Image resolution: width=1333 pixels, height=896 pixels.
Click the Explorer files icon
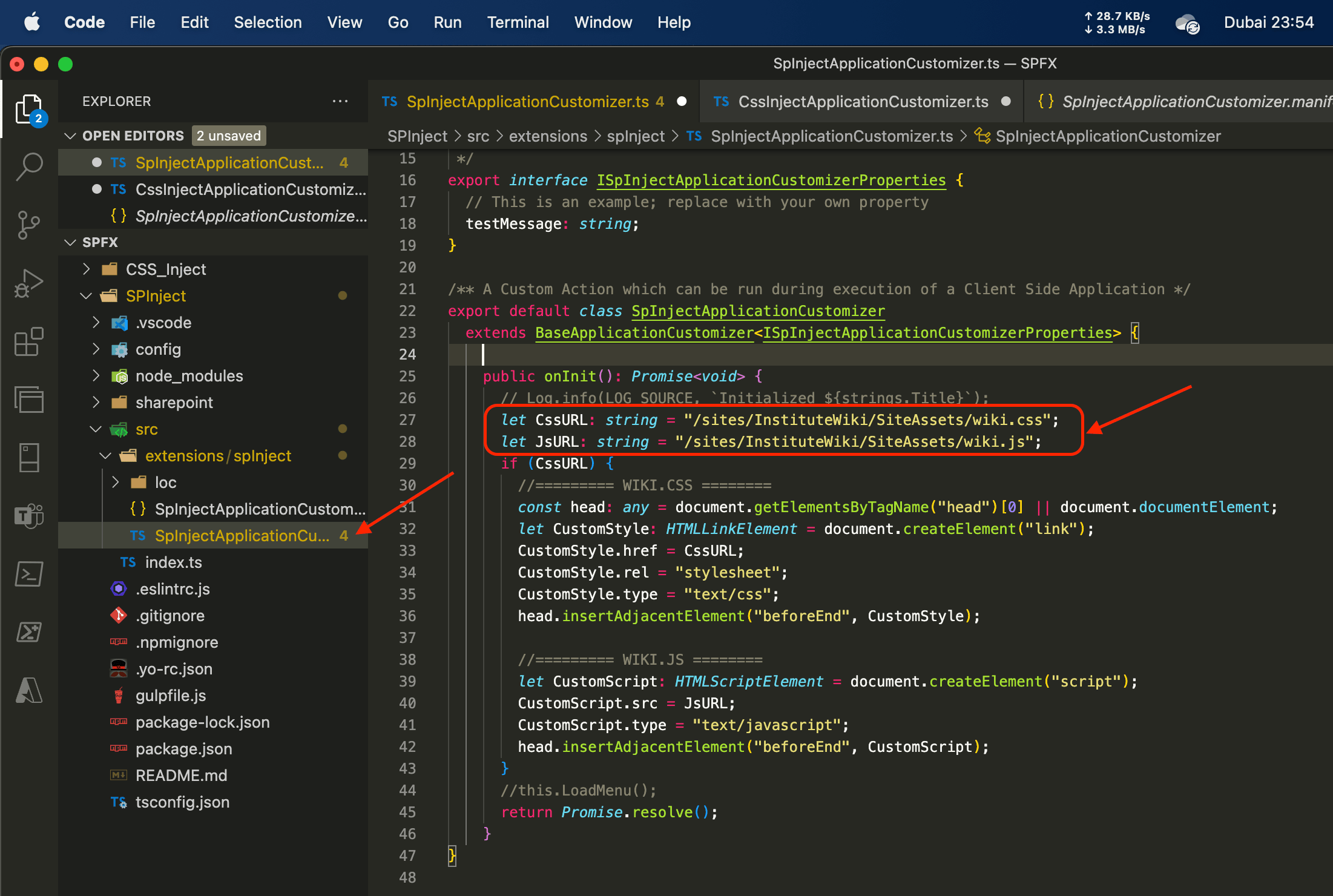(29, 109)
